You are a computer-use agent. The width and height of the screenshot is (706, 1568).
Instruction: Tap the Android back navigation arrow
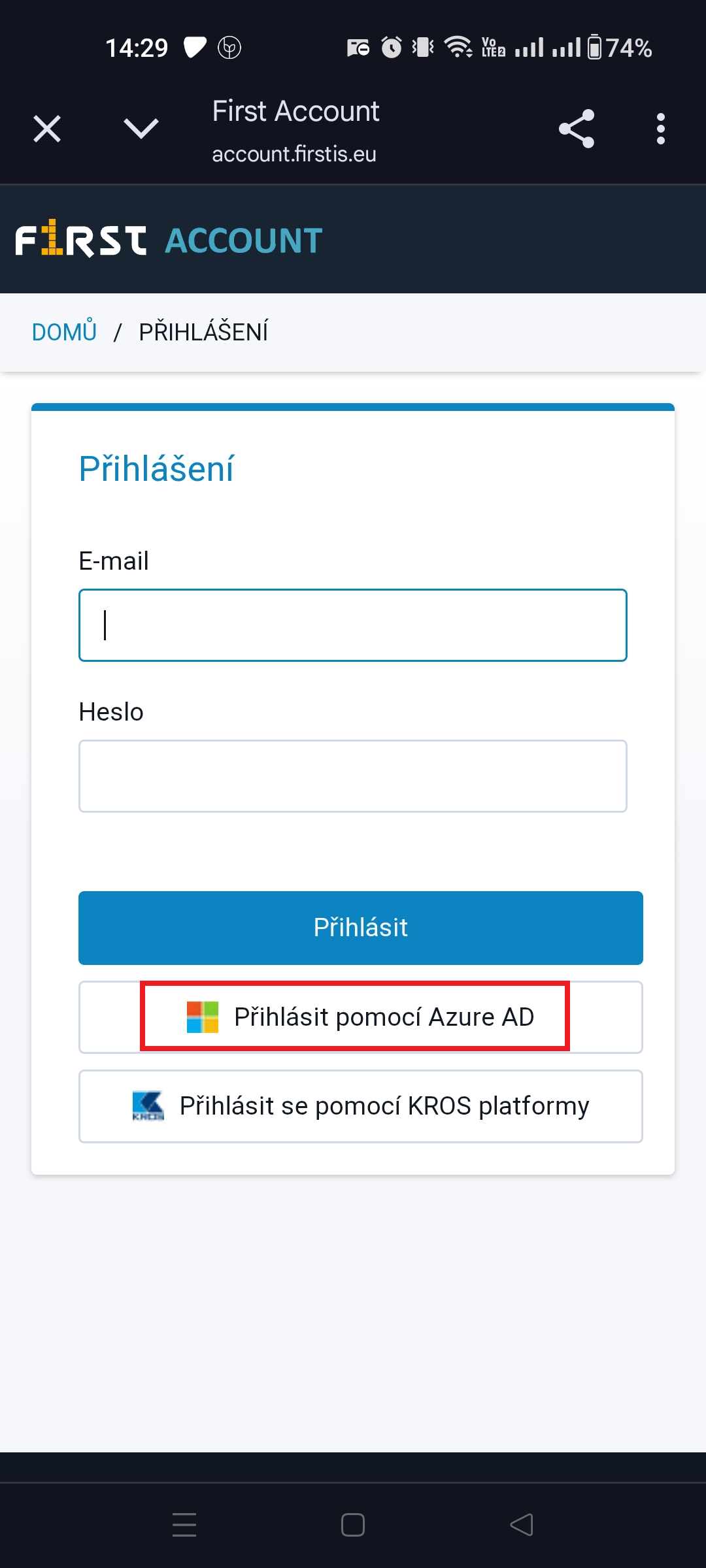[x=522, y=1525]
